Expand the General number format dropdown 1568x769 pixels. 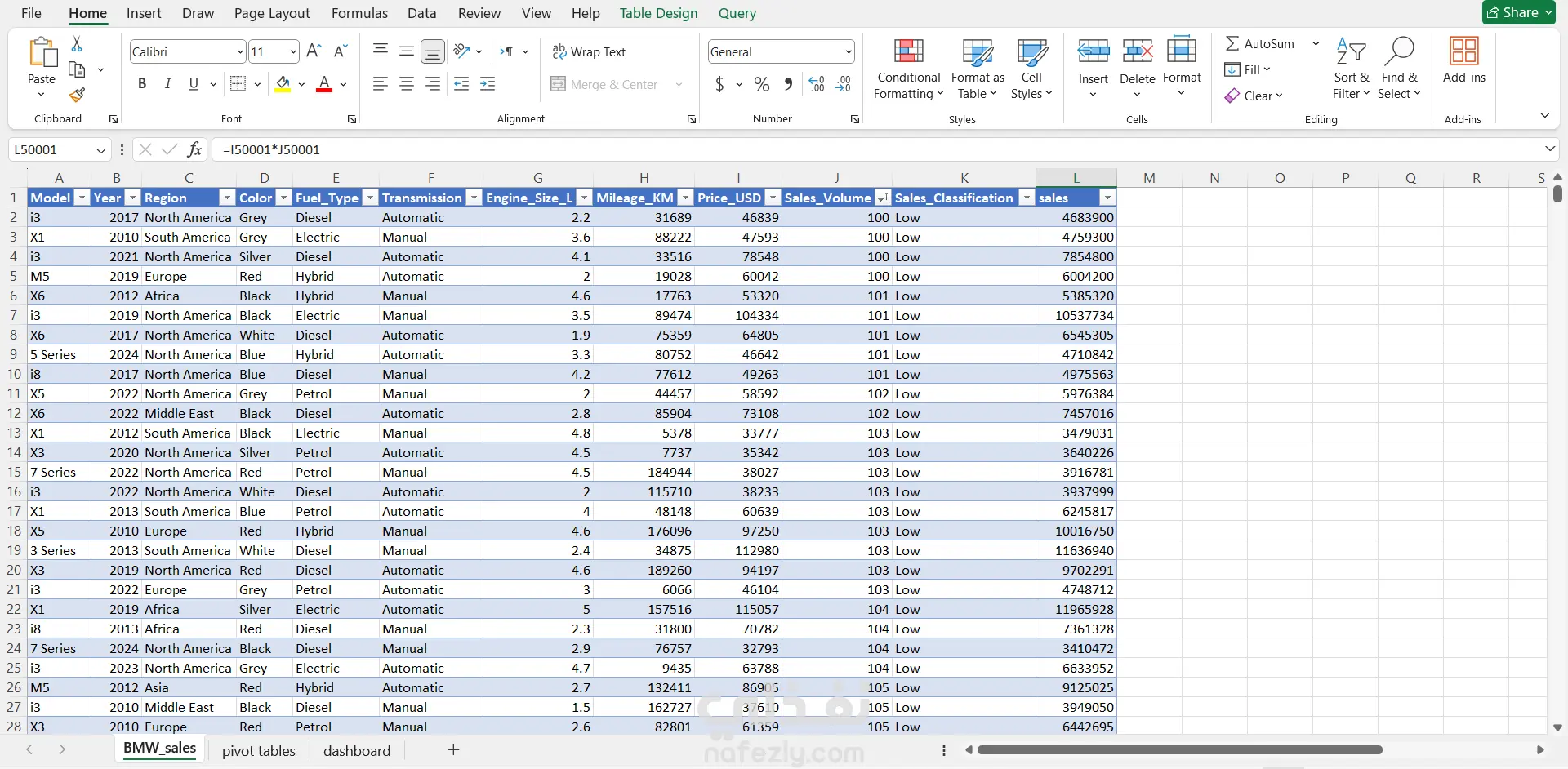(x=849, y=51)
